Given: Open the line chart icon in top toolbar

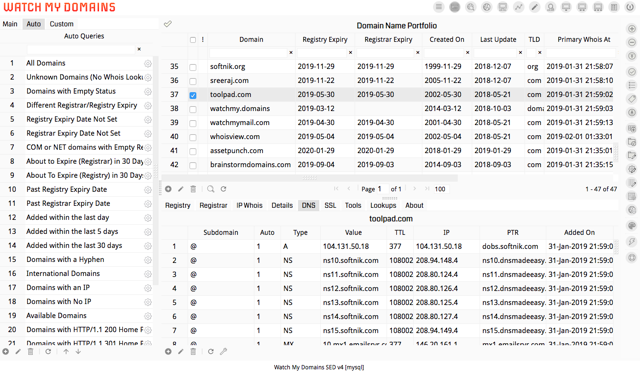Looking at the screenshot, I should coord(518,7).
